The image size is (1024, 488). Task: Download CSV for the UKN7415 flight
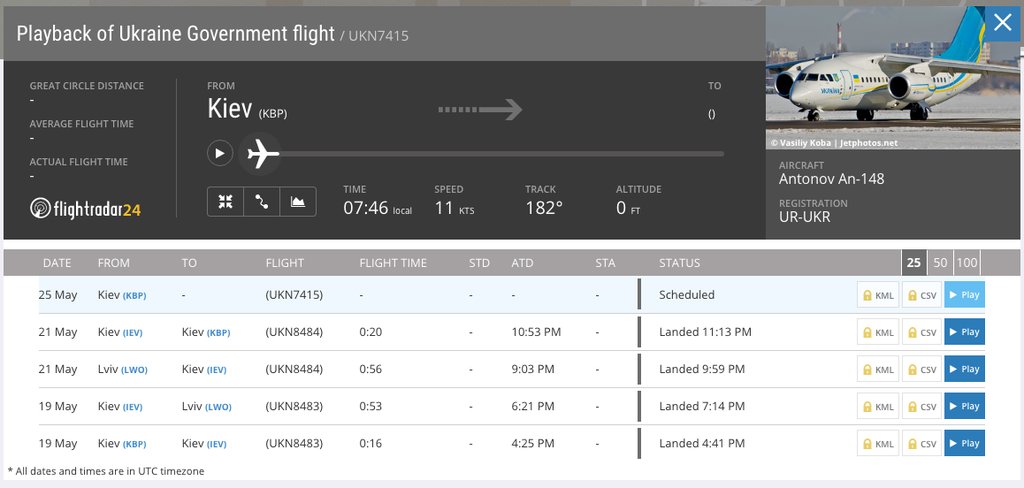[x=921, y=295]
